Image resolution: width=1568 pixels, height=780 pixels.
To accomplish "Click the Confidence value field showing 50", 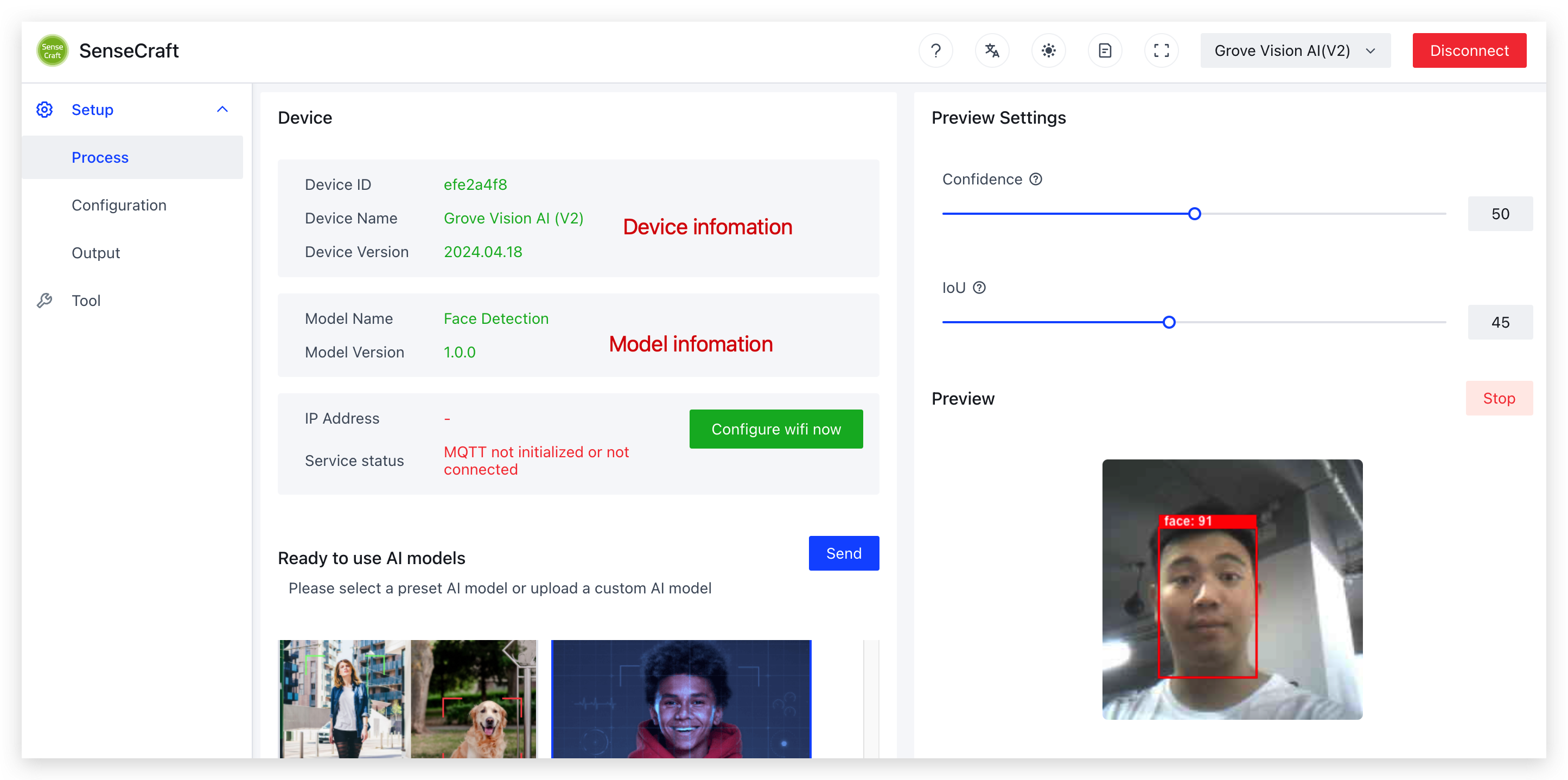I will [x=1500, y=214].
